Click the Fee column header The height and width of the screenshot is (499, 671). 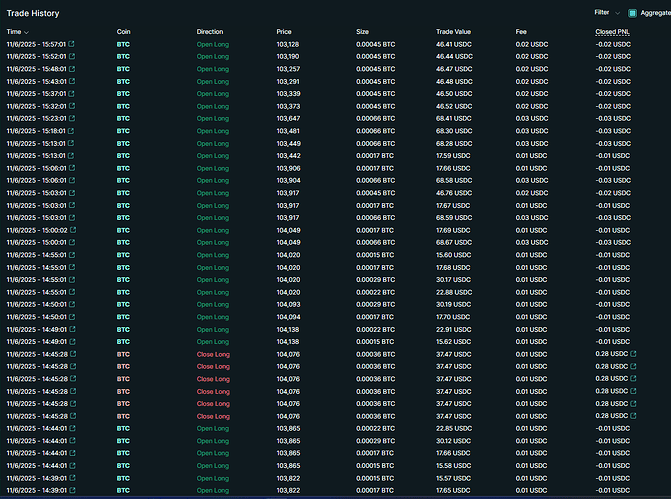521,32
